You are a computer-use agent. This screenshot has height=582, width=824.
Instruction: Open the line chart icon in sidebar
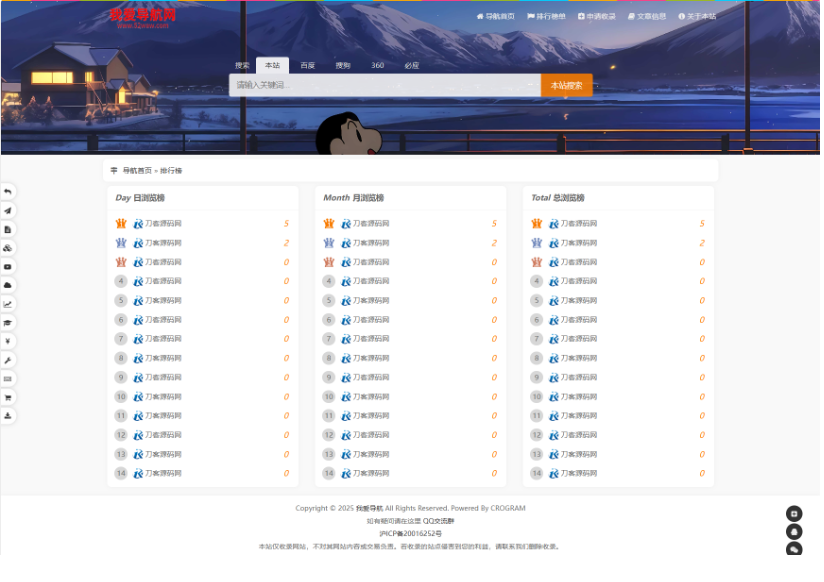point(8,304)
